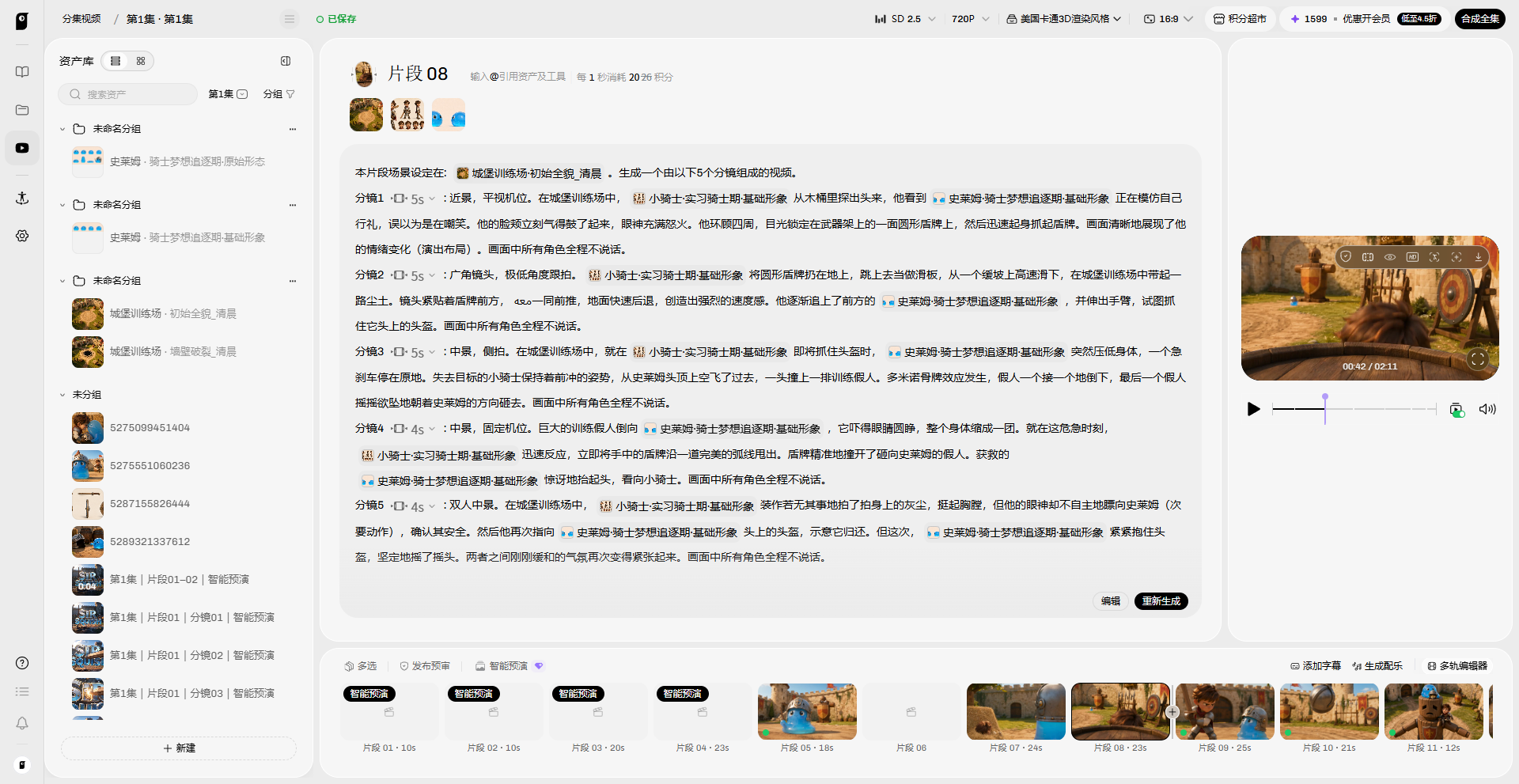This screenshot has width=1519, height=784.
Task: Download the video from preview toolbar
Action: [x=1479, y=257]
